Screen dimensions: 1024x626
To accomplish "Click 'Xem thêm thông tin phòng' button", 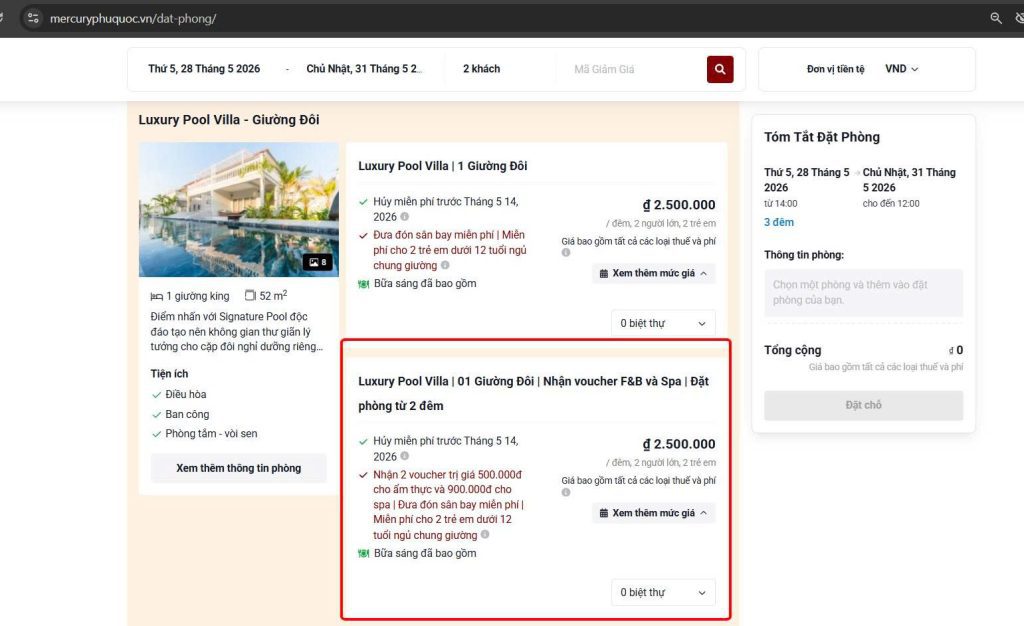I will click(x=238, y=468).
